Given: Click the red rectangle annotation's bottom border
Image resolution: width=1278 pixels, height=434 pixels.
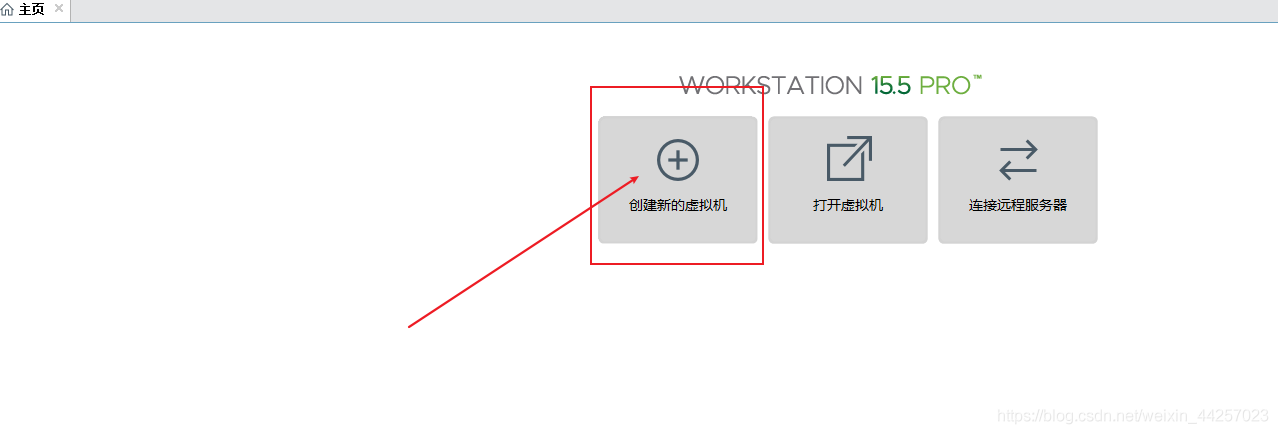Looking at the screenshot, I should (677, 264).
